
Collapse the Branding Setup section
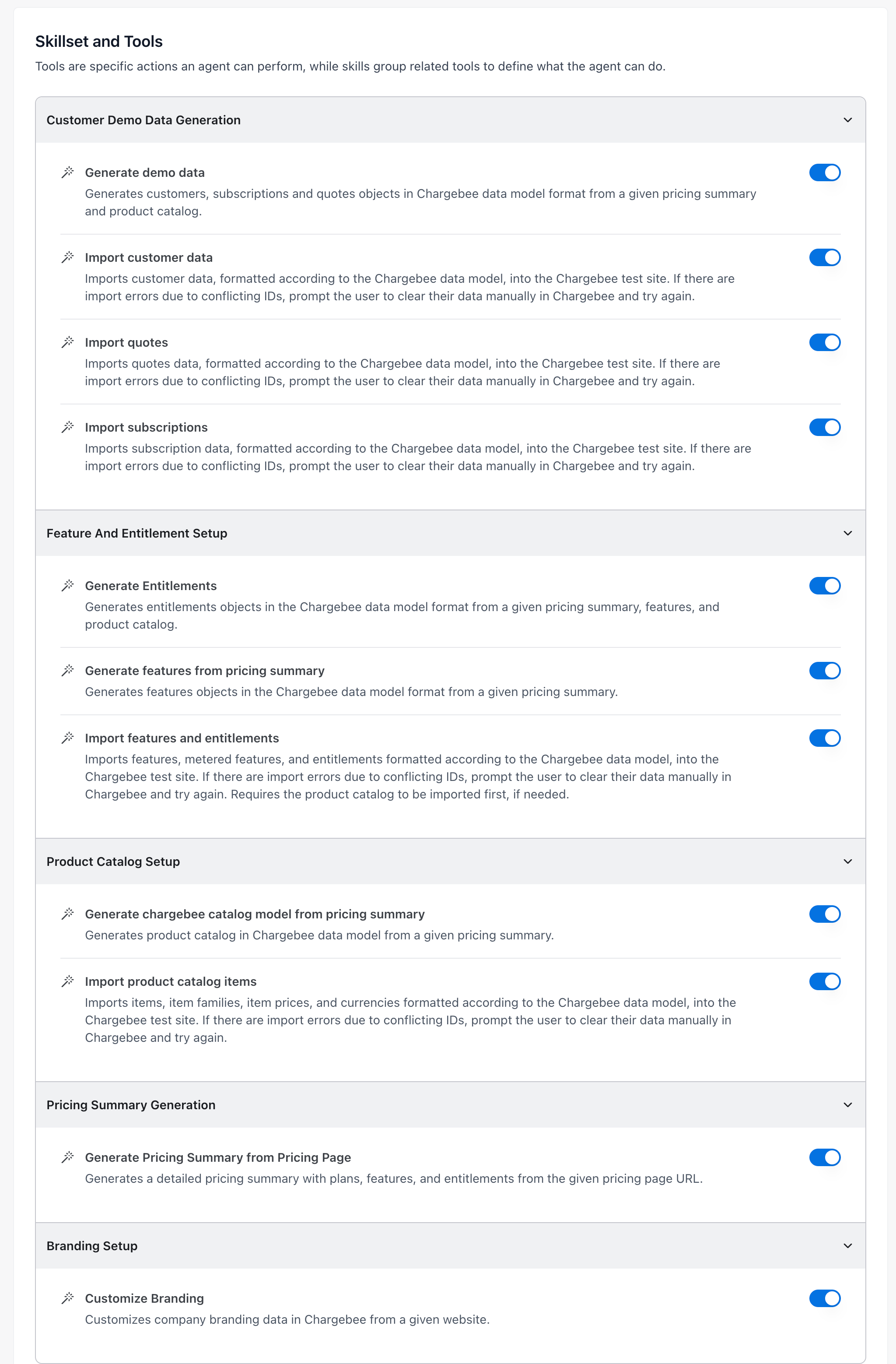click(847, 1246)
